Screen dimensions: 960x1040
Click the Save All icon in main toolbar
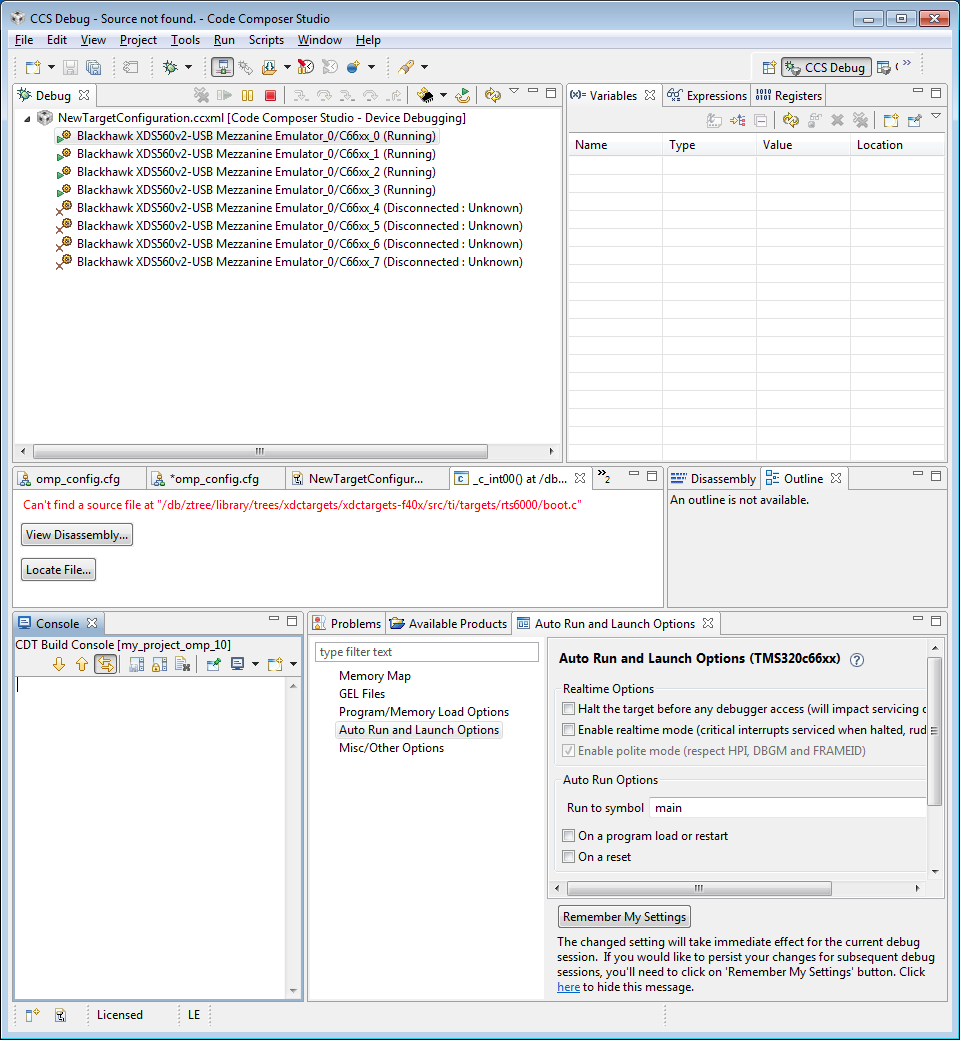click(94, 67)
